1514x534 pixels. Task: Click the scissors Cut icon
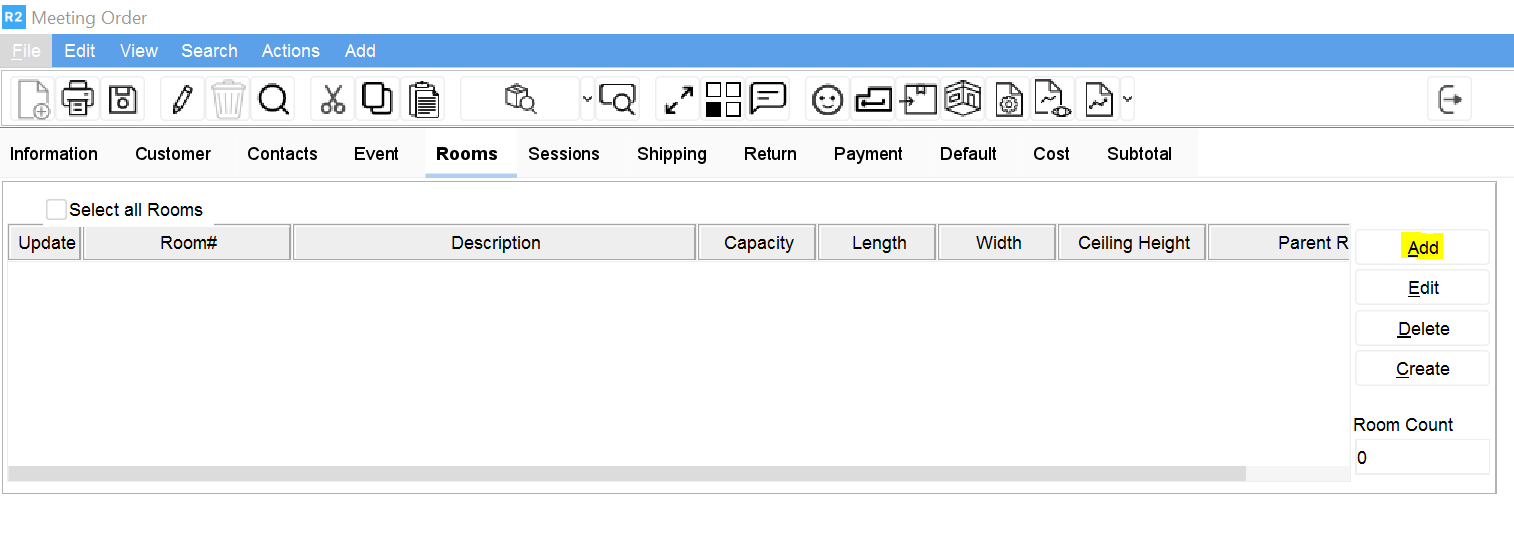pyautogui.click(x=332, y=99)
